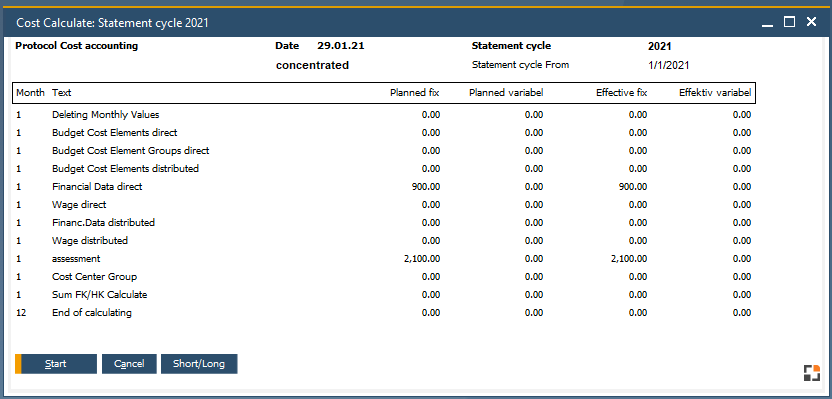Screen dimensions: 832x399
Task: Select the 'End of calculating' row
Action: pos(383,313)
